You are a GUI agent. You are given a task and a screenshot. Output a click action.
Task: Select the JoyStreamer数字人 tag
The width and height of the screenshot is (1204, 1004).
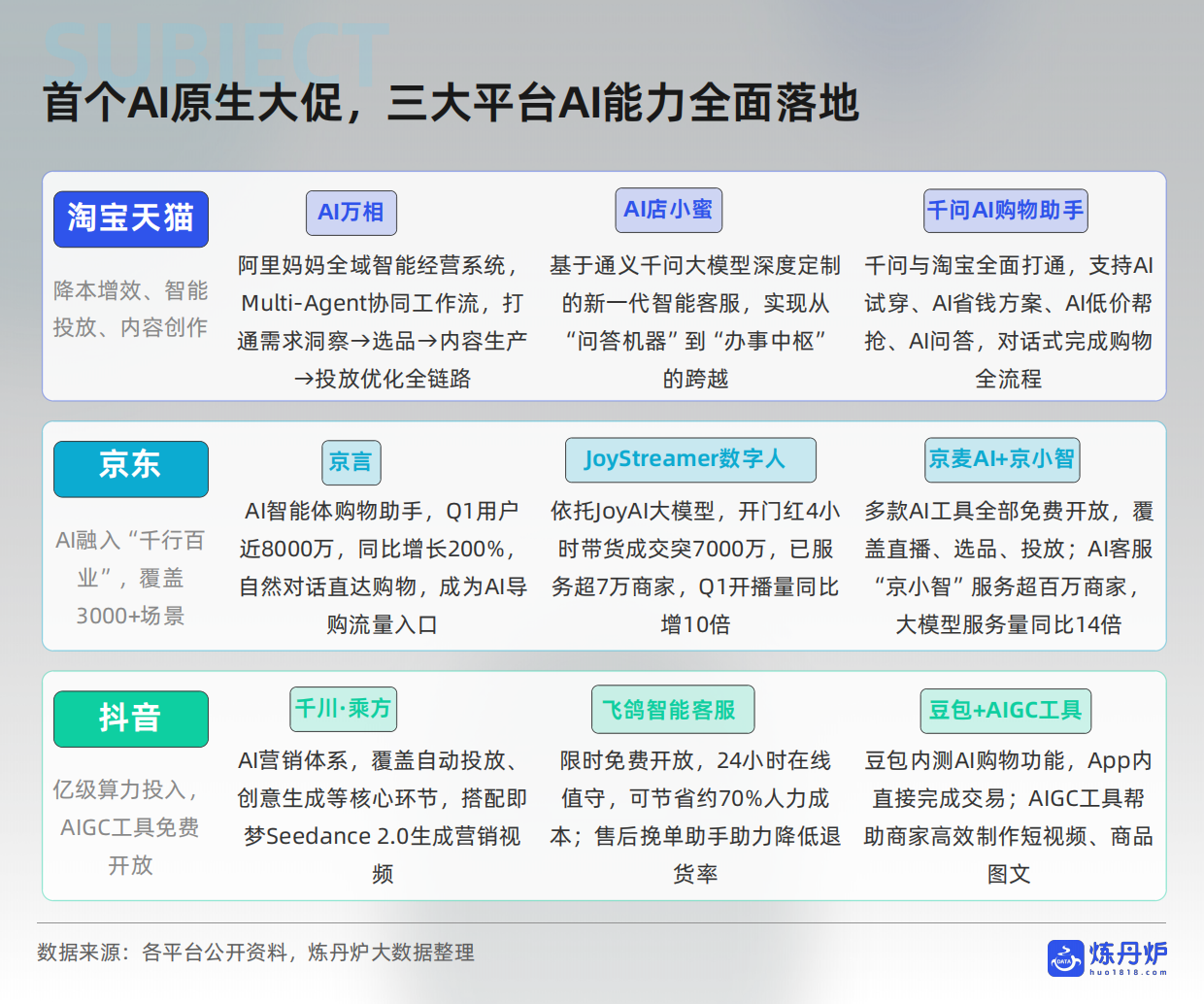coord(690,459)
